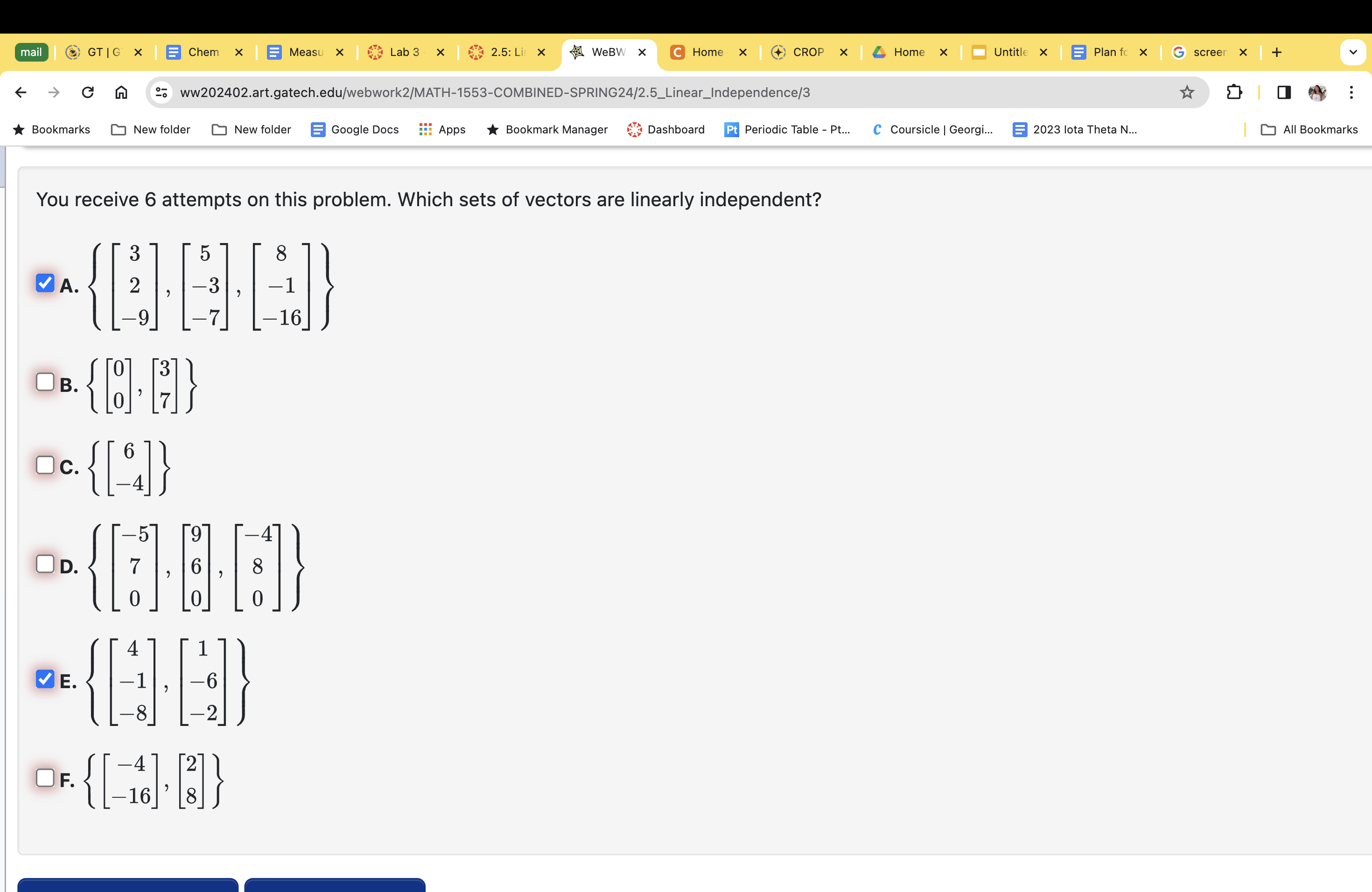Reload the current WeBWorK page
1372x892 pixels.
tap(87, 92)
